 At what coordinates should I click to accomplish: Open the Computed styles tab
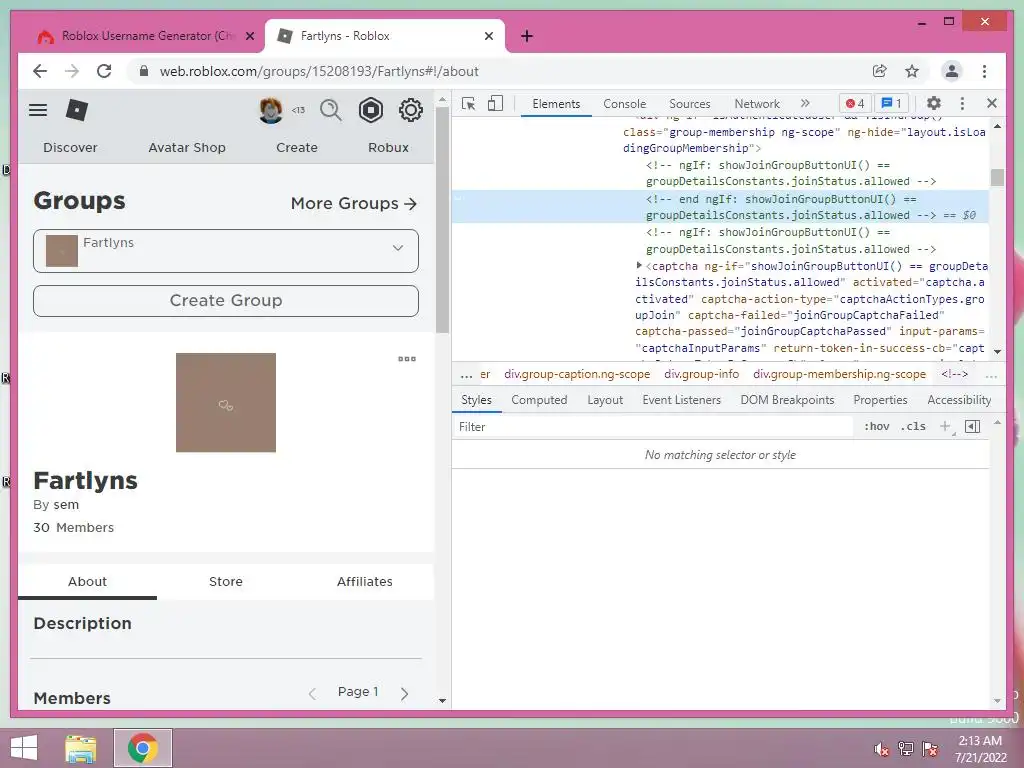pyautogui.click(x=539, y=400)
